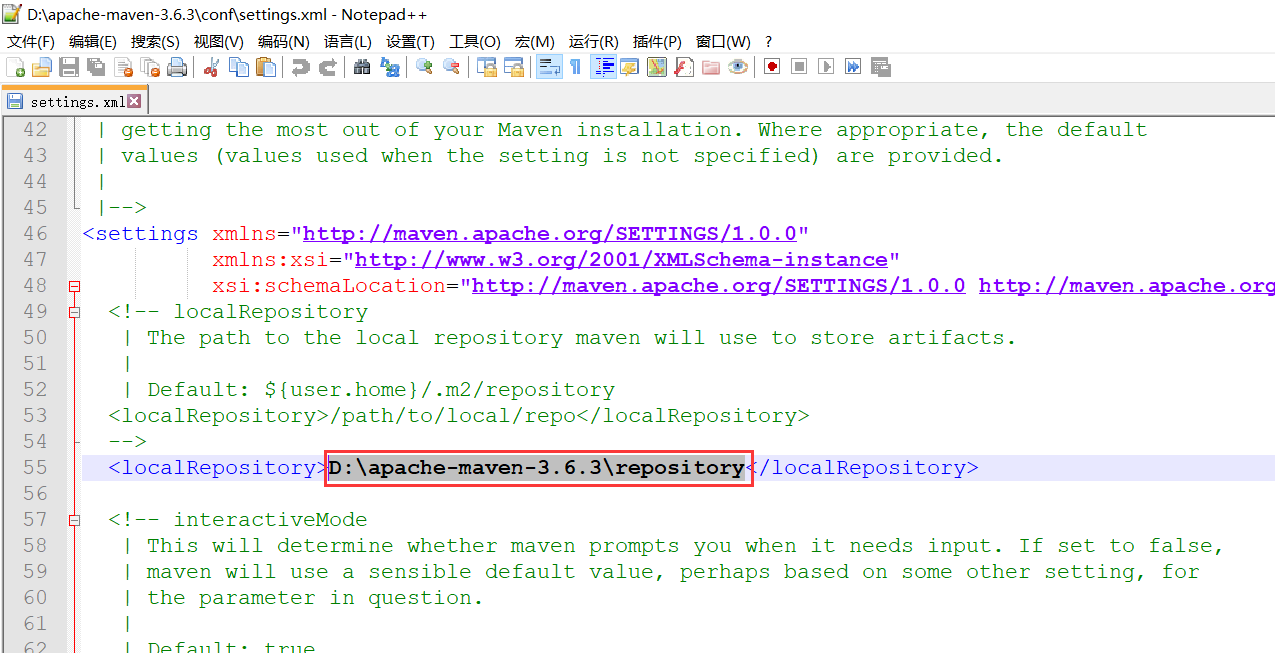Collapse the localRepository comment at line 49
The image size is (1275, 653).
[x=74, y=312]
